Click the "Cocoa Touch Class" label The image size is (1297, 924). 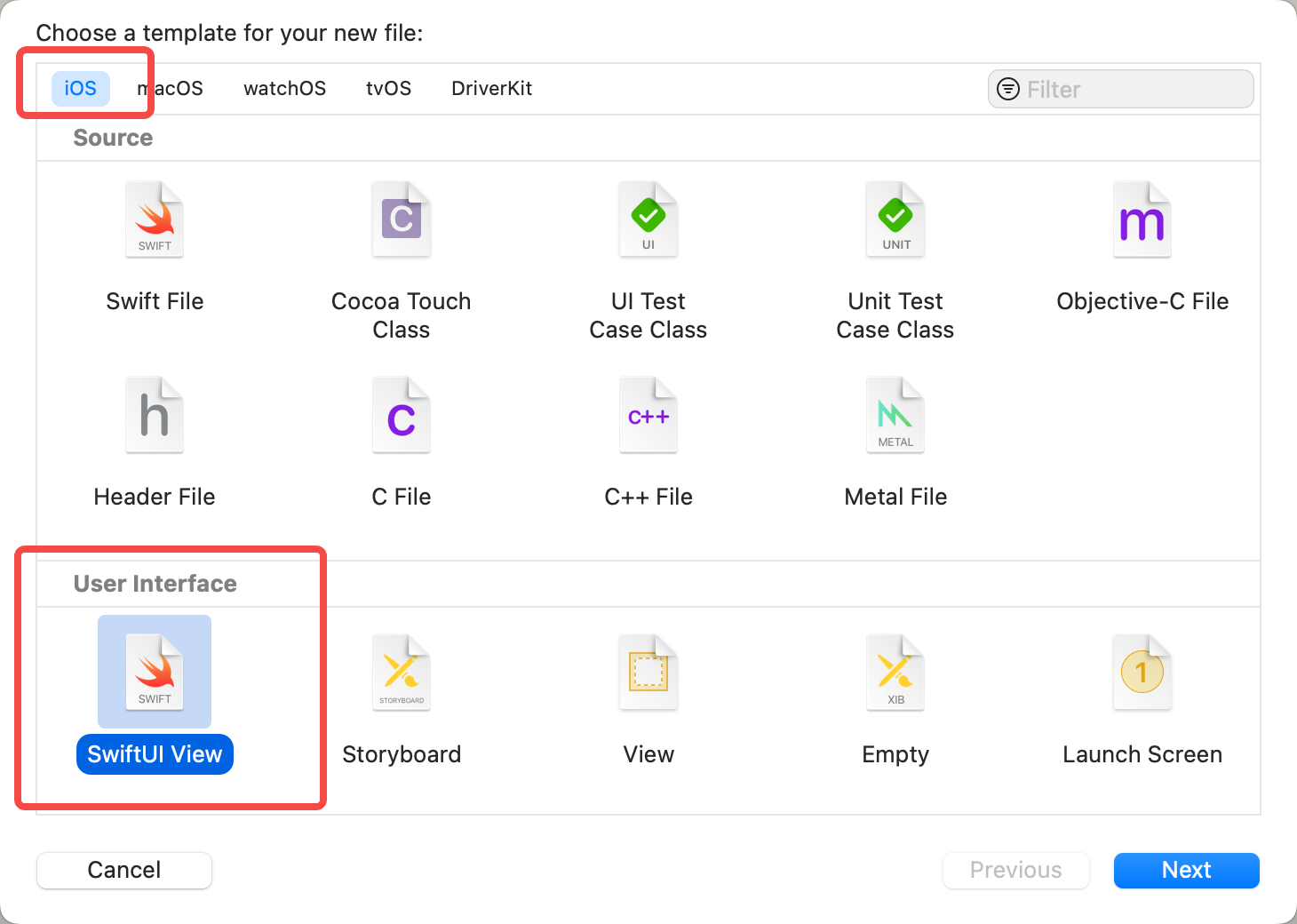tap(402, 315)
